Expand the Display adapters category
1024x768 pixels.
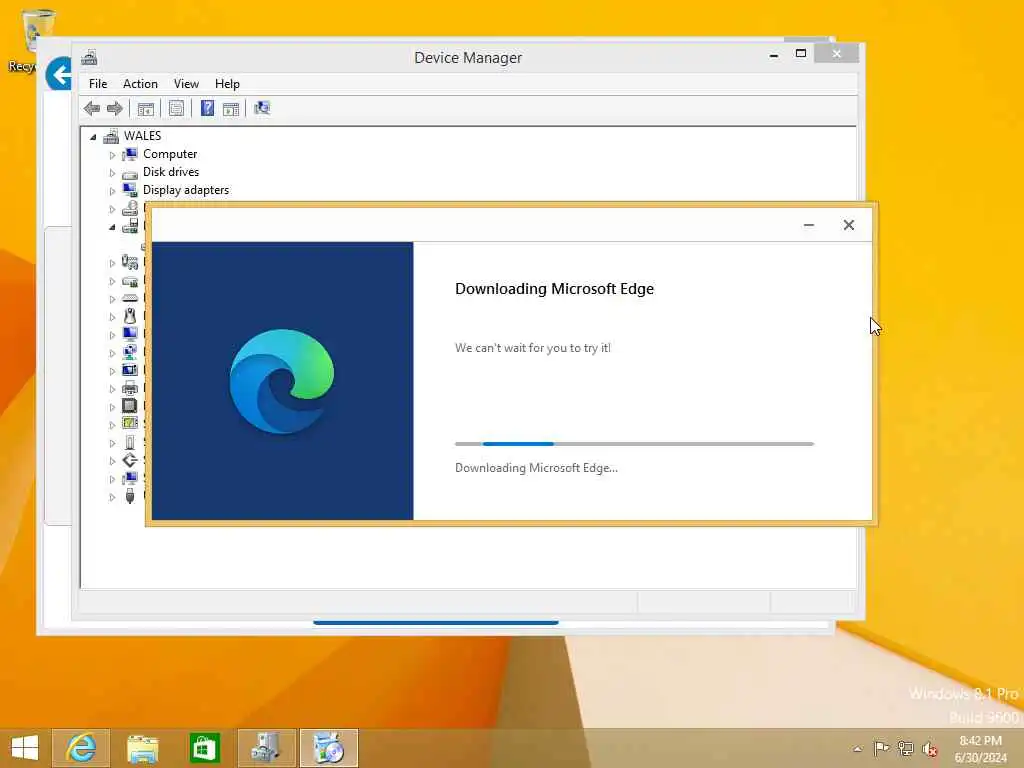[x=112, y=191]
